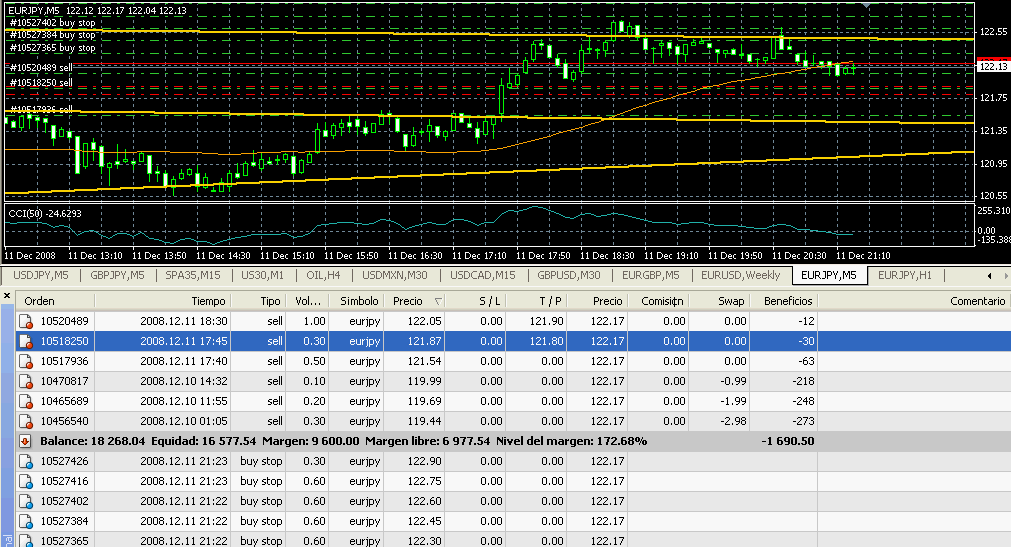Click the icon of sell order 10517936
Image resolution: width=1011 pixels, height=547 pixels.
[27, 361]
